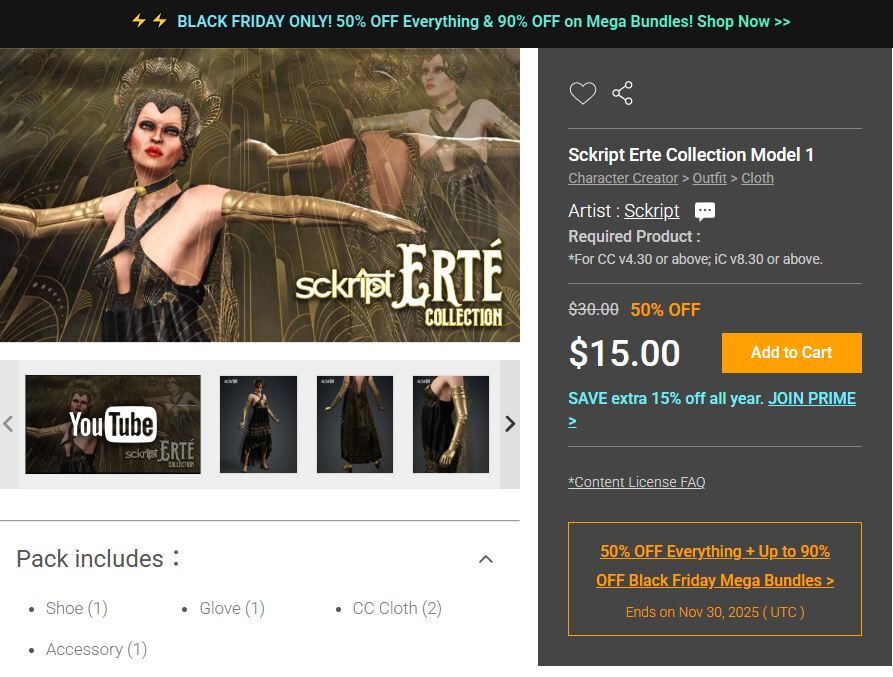
Task: Click the main Erte Collection product image
Action: pyautogui.click(x=260, y=195)
